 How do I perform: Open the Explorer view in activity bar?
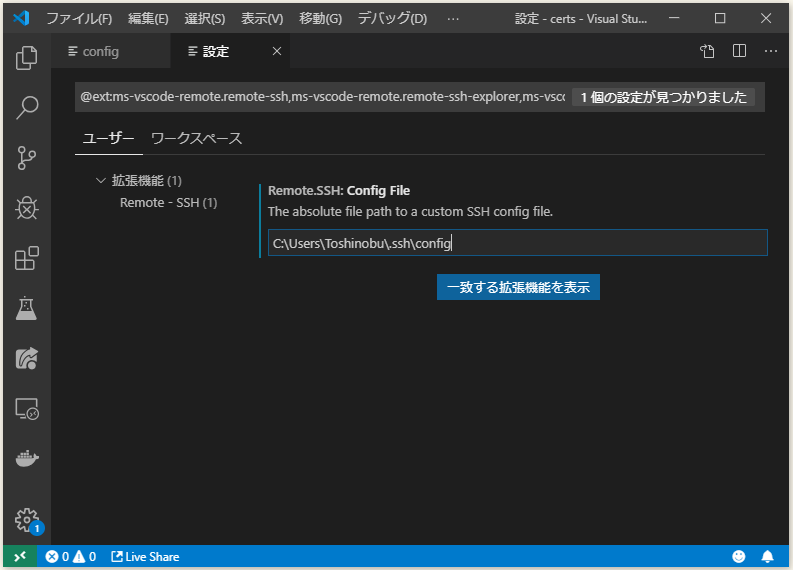click(x=26, y=58)
